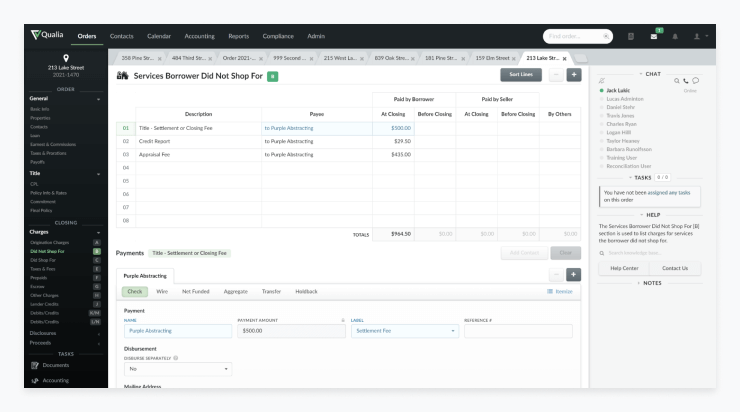Click the binoculars icon beside section title
Viewport: 740px width, 412px height.
coord(122,76)
